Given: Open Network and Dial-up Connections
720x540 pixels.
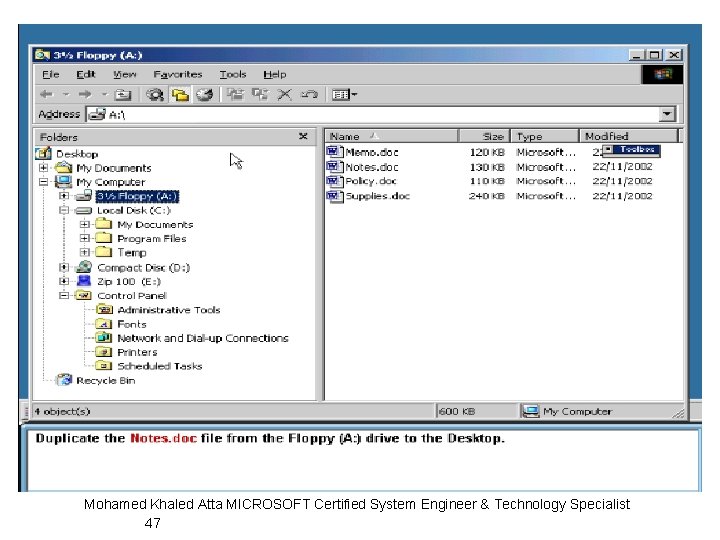Looking at the screenshot, I should [x=202, y=338].
